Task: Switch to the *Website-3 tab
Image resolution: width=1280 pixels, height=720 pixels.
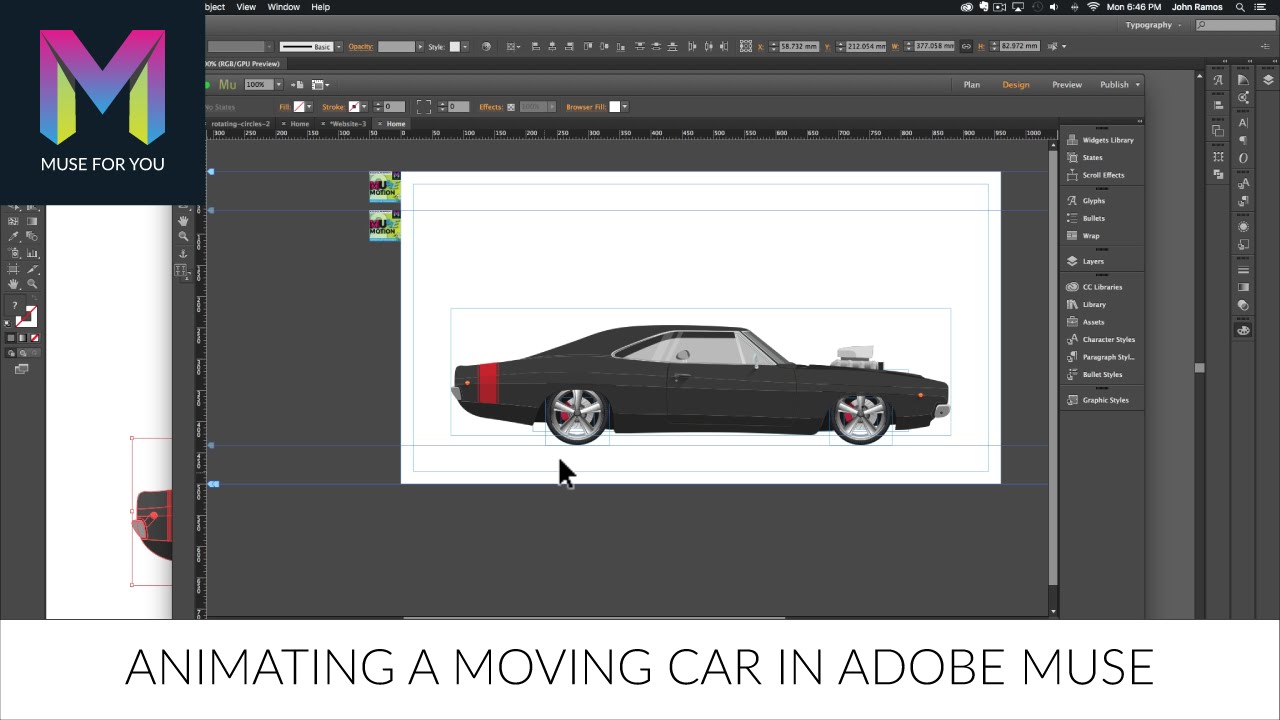Action: pos(348,124)
